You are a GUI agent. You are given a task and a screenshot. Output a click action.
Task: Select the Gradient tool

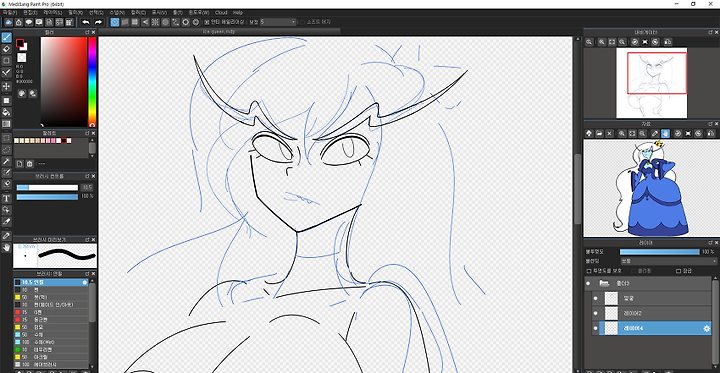click(6, 124)
